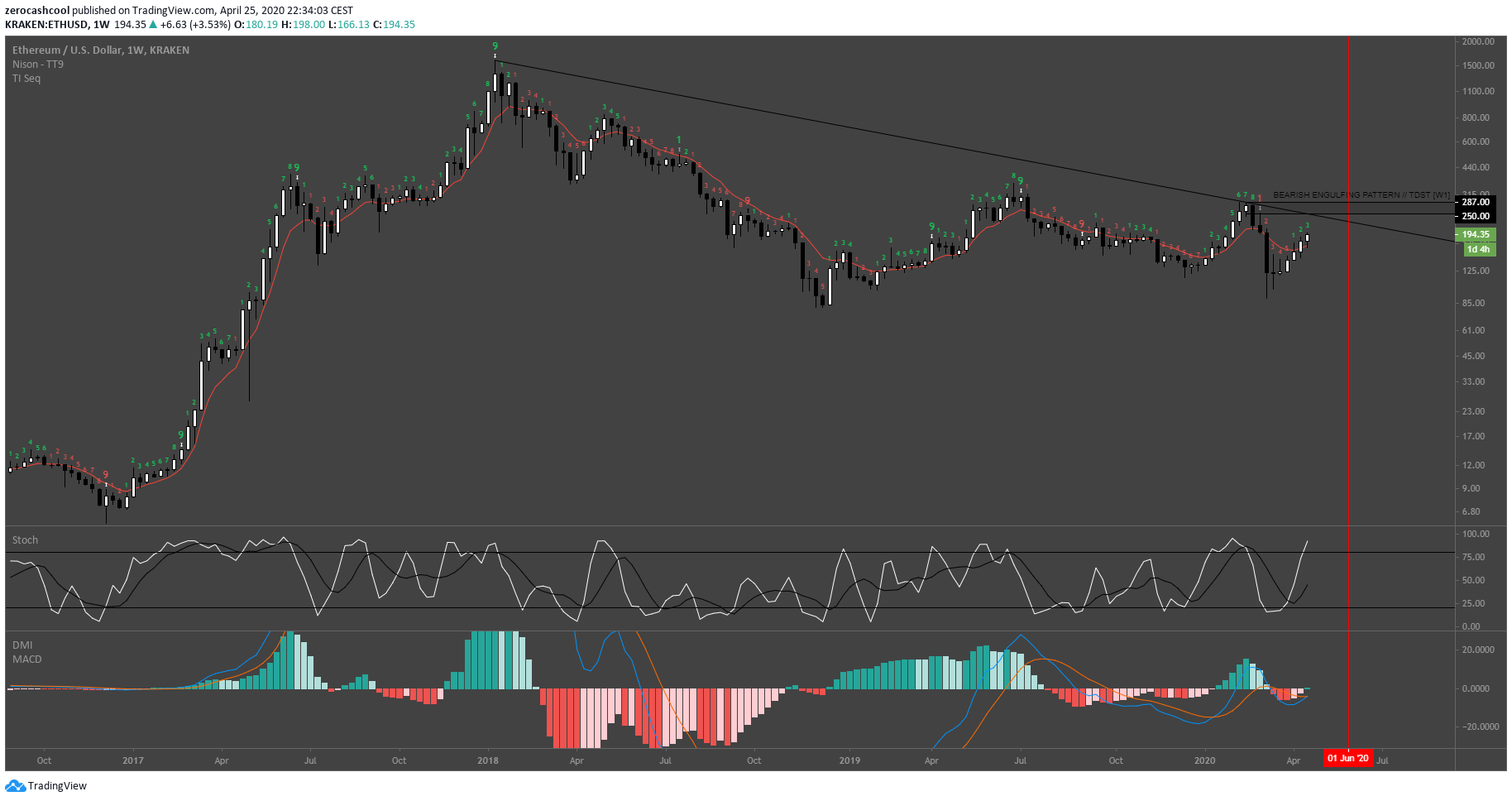This screenshot has width=1512, height=801.
Task: Select the Ethereum / U.S. Dollar chart legend title
Action: [101, 50]
